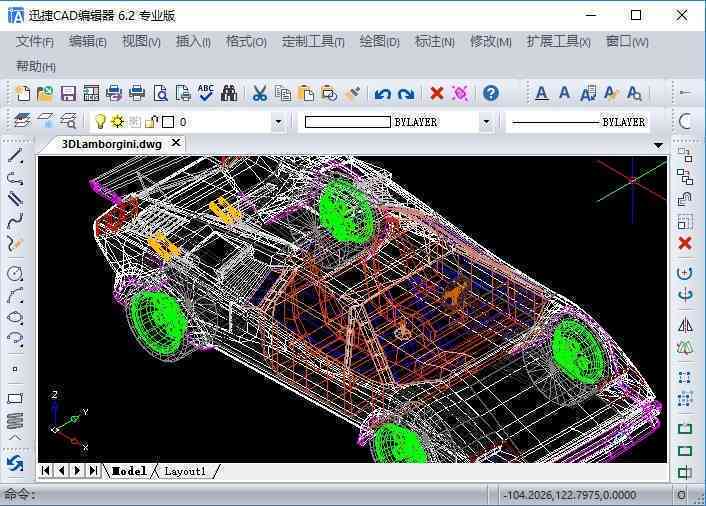Paste from clipboard icon
Image resolution: width=706 pixels, height=506 pixels.
(306, 93)
